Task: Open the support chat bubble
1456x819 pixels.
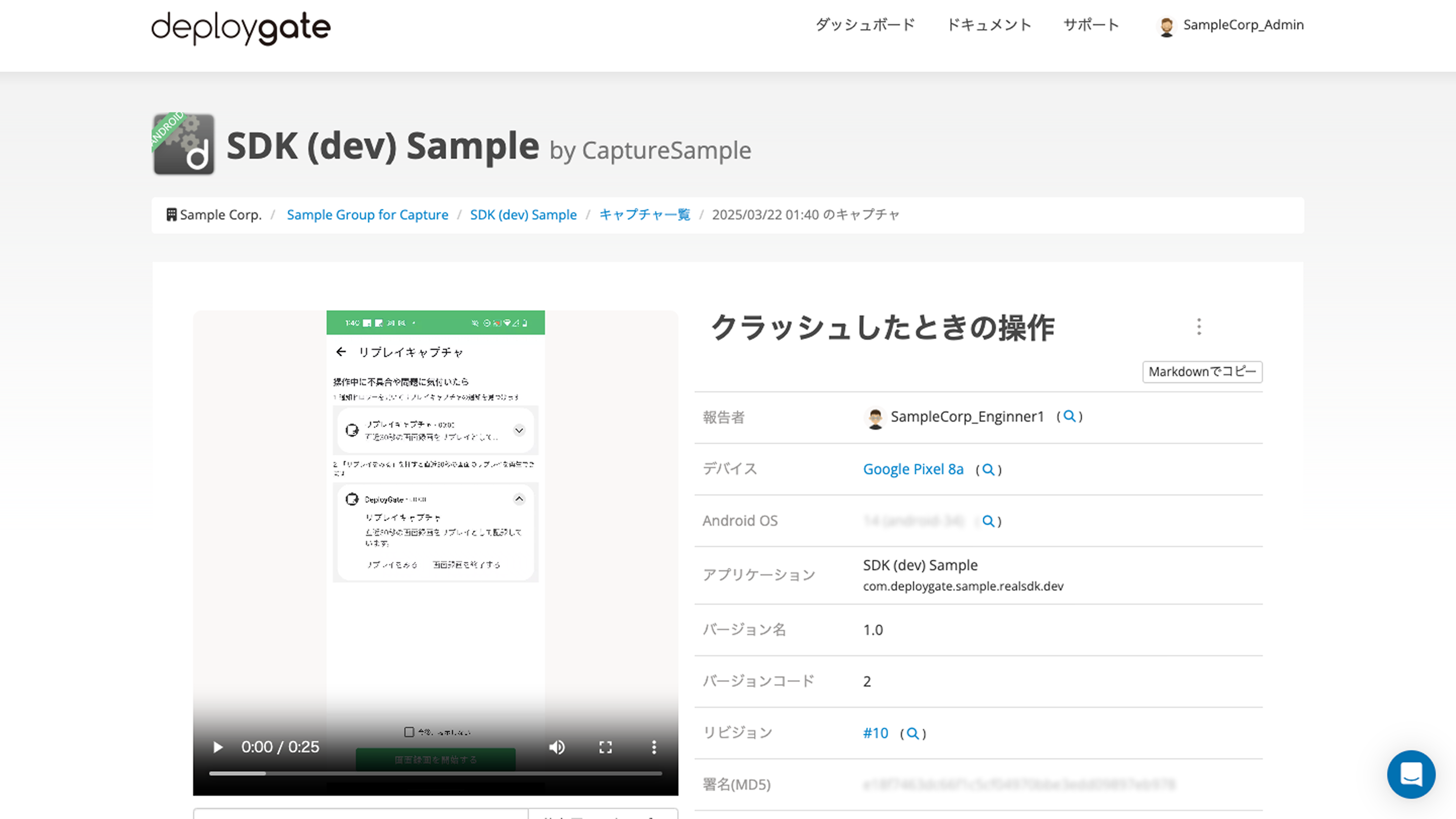Action: tap(1412, 775)
